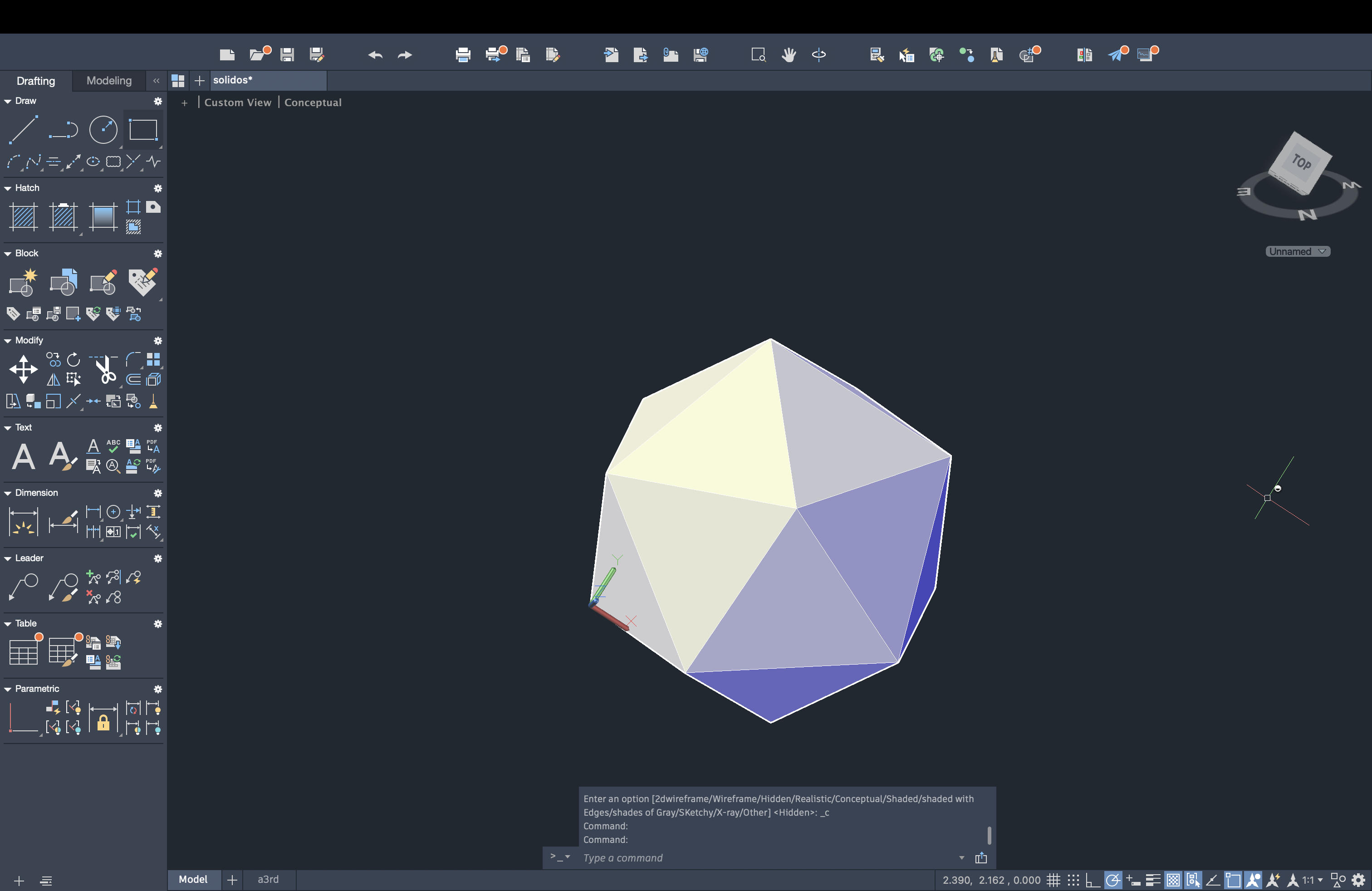Collapse the Hatch panel section
The image size is (1372, 891).
(8, 188)
